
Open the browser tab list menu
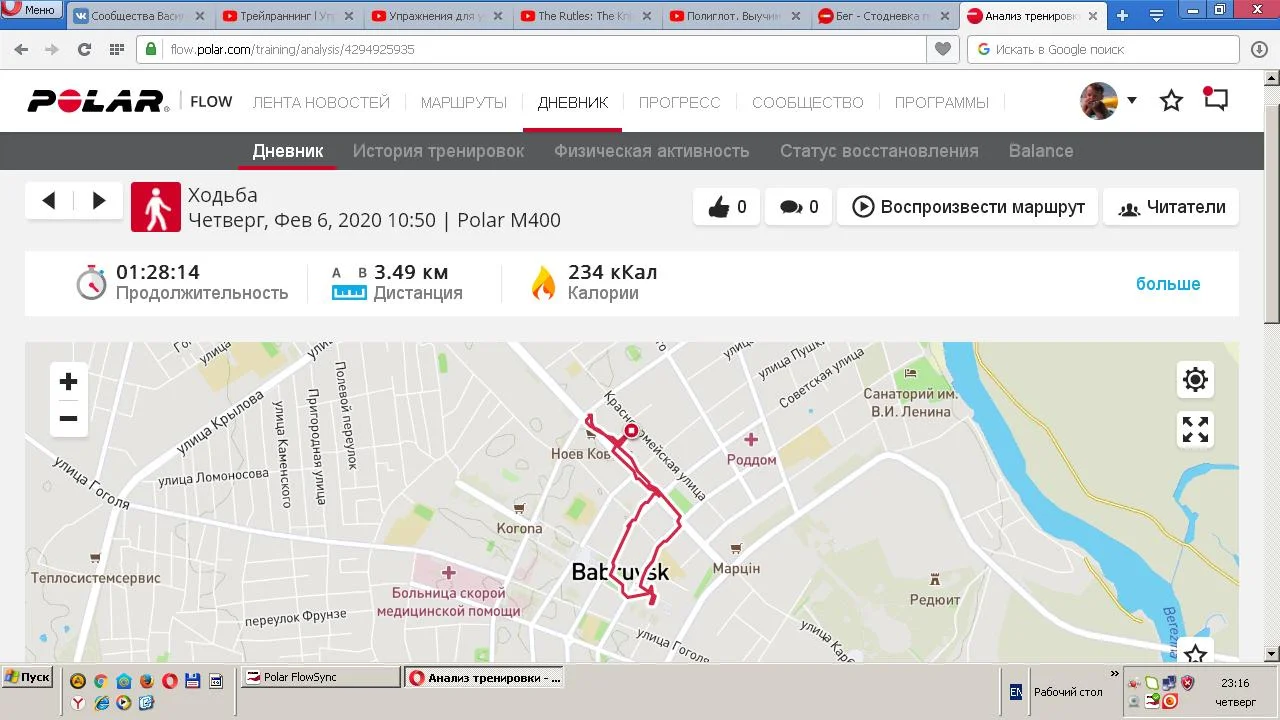(x=1157, y=16)
